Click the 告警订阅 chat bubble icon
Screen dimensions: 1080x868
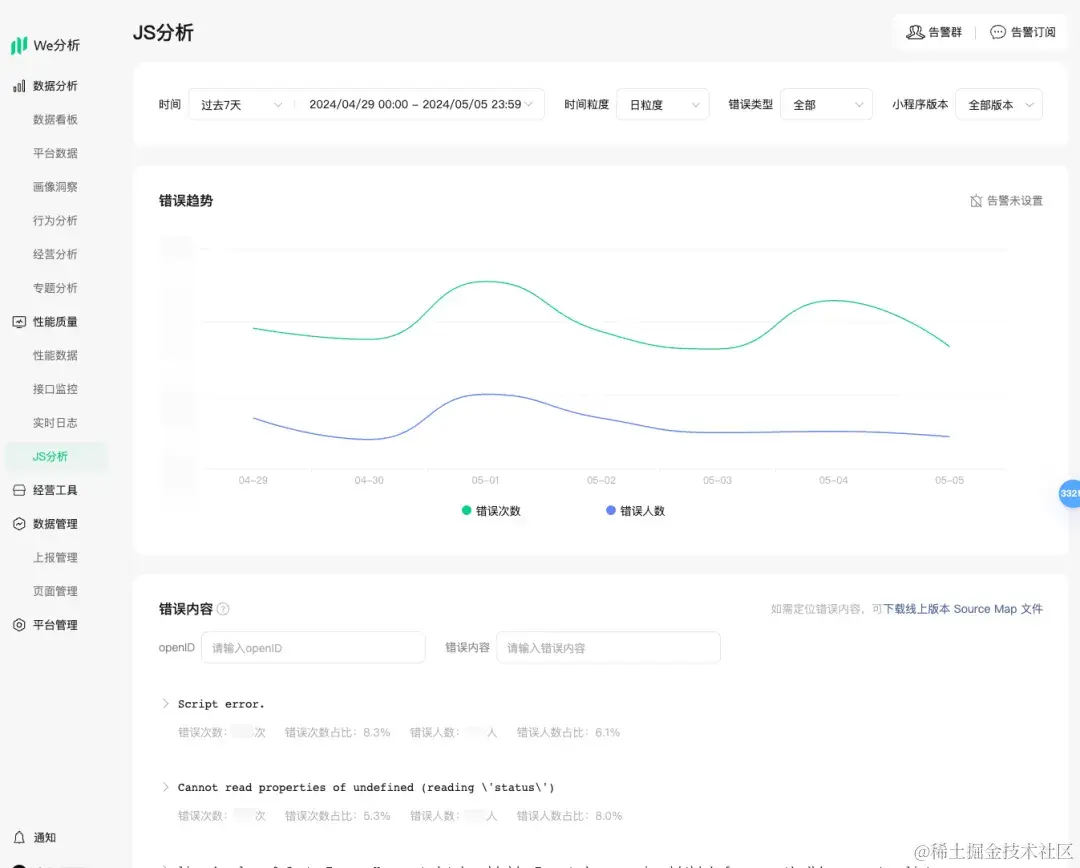click(997, 32)
